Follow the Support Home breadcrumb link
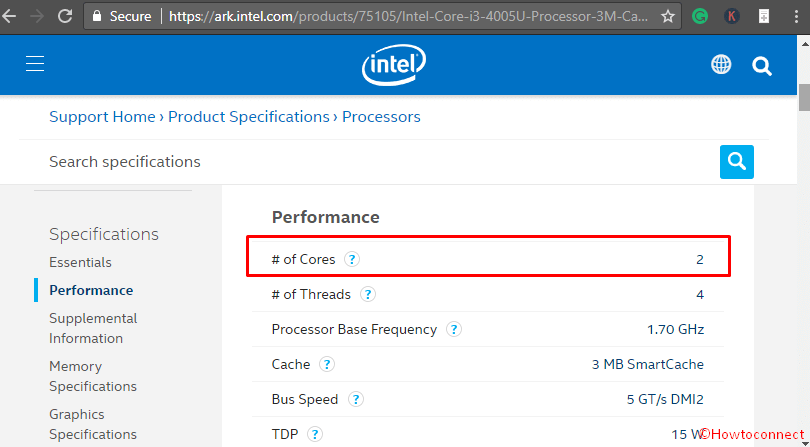 tap(102, 117)
